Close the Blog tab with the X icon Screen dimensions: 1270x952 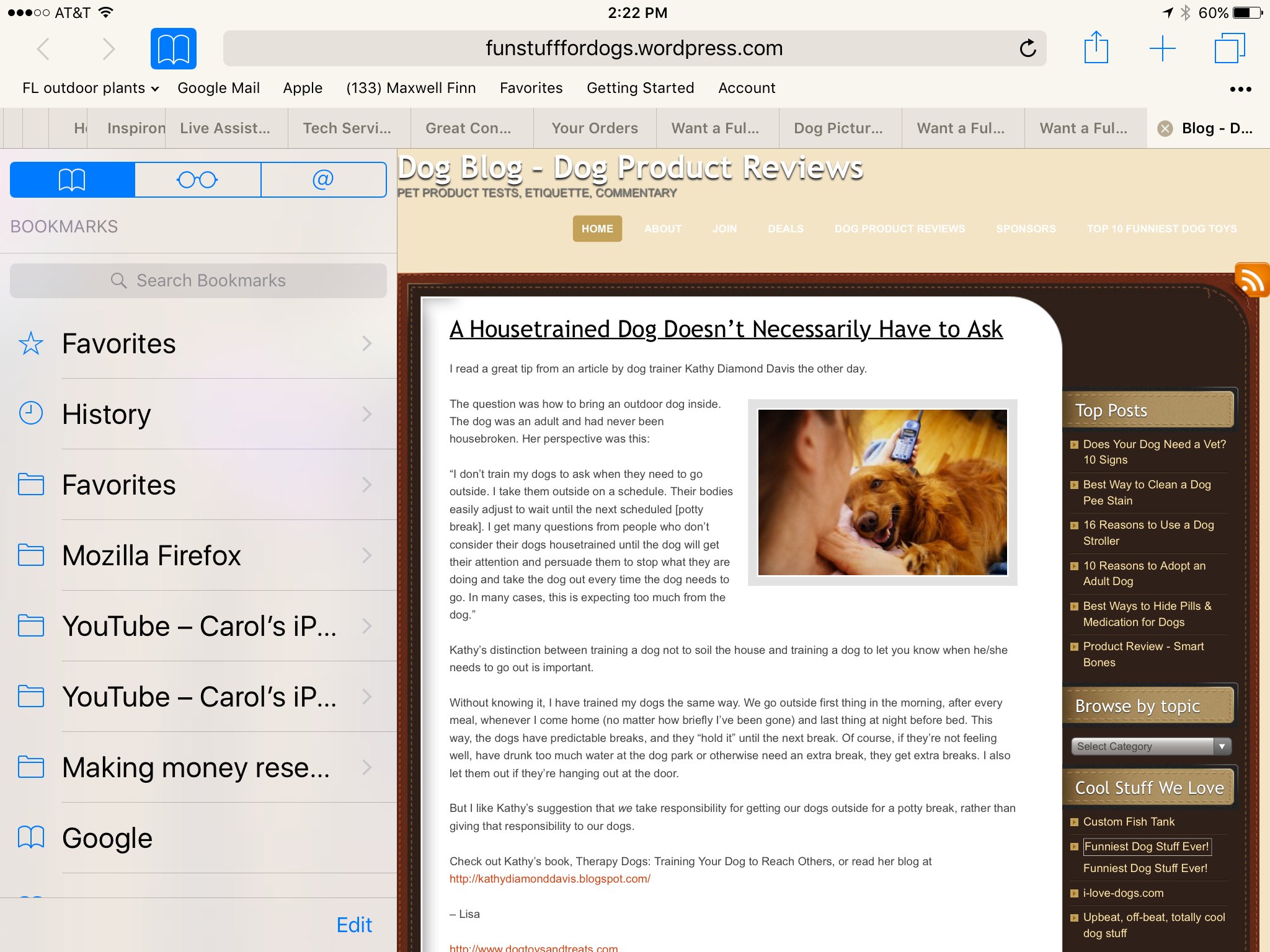pyautogui.click(x=1165, y=128)
